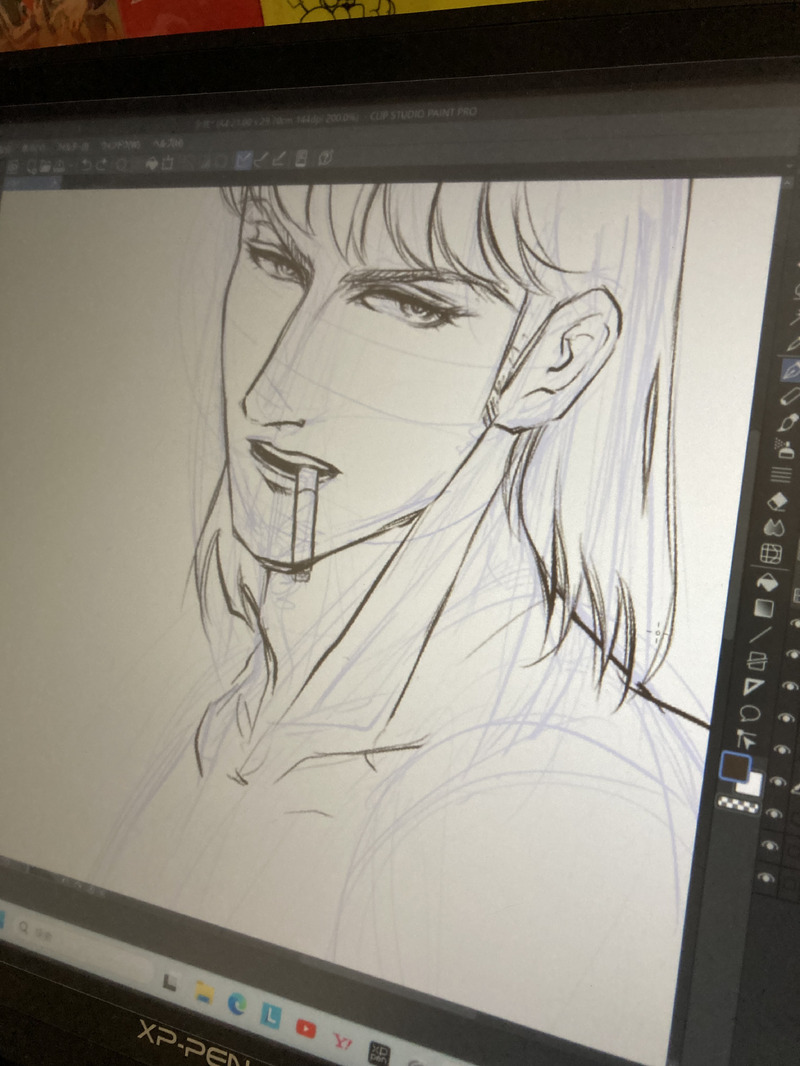Open the Yahoo taskbar icon
The height and width of the screenshot is (1066, 800).
(342, 1040)
